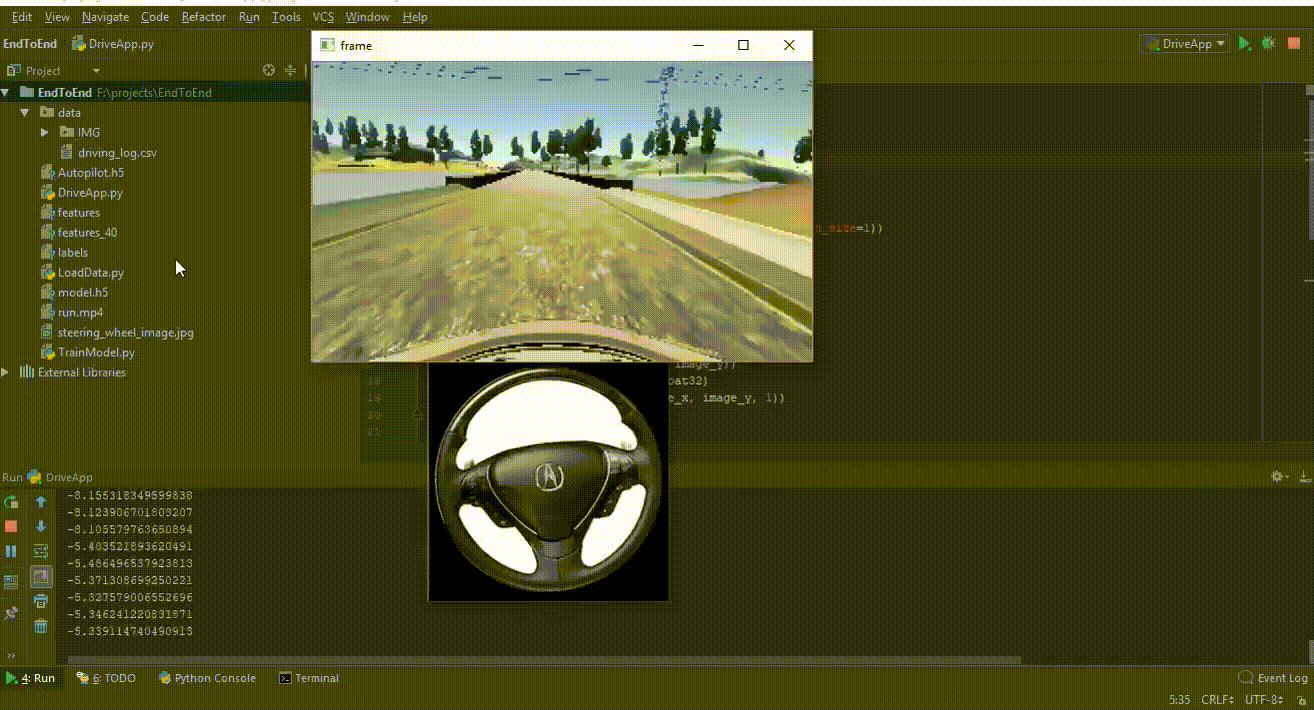Image resolution: width=1314 pixels, height=710 pixels.
Task: Print console output using the printer icon
Action: pos(41,601)
